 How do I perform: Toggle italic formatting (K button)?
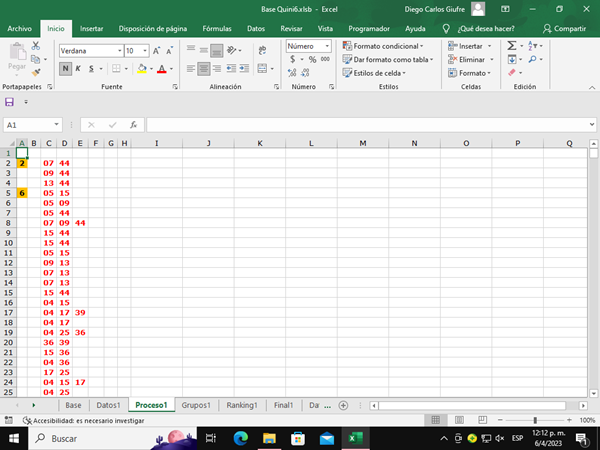(78, 68)
